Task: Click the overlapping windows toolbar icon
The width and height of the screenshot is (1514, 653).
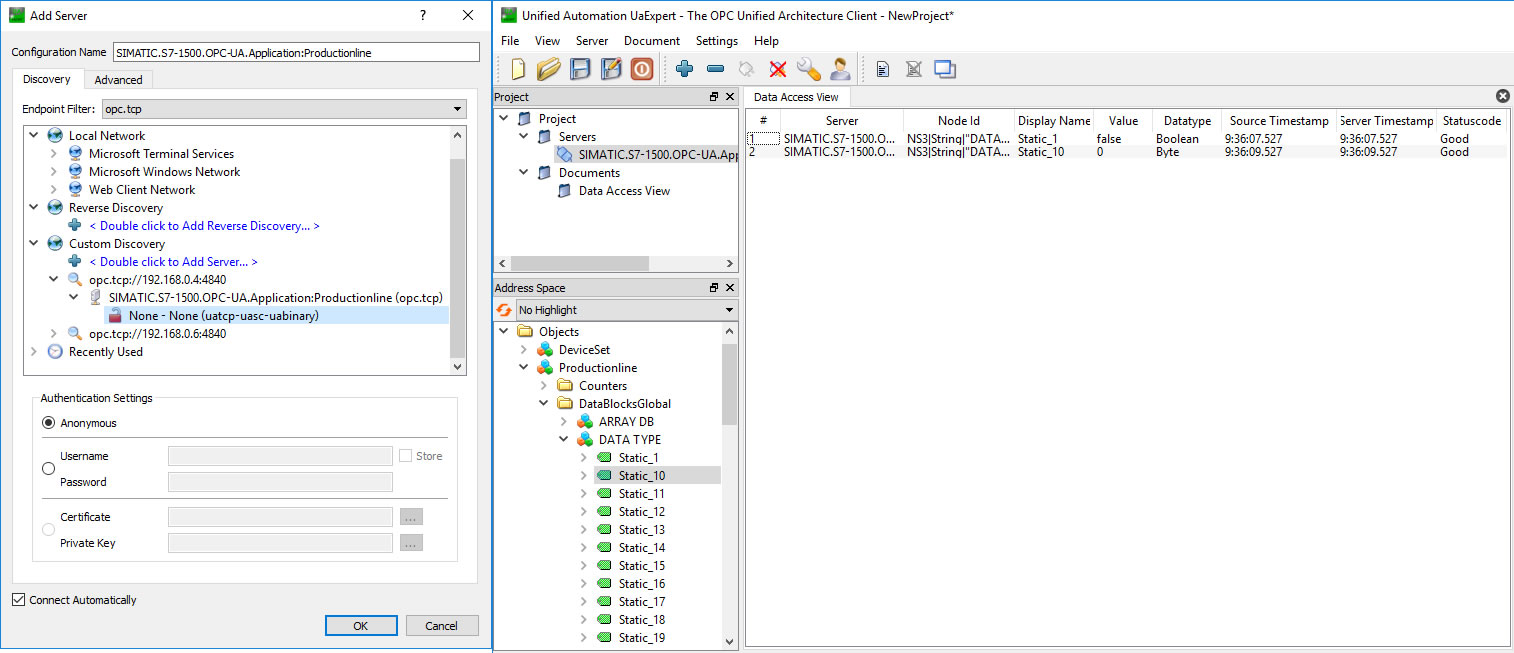Action: click(x=945, y=69)
